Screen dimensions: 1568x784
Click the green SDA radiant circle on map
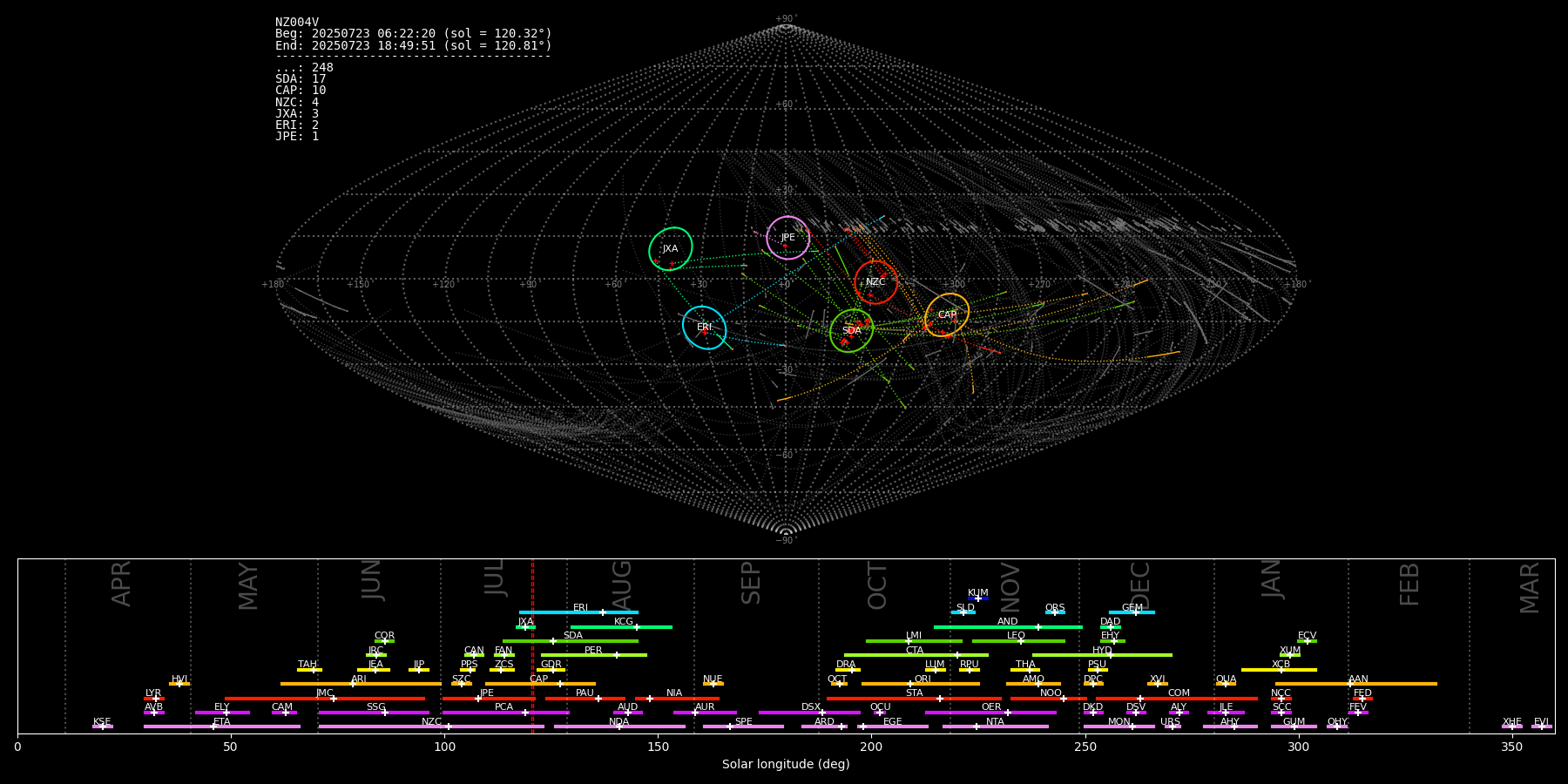852,331
